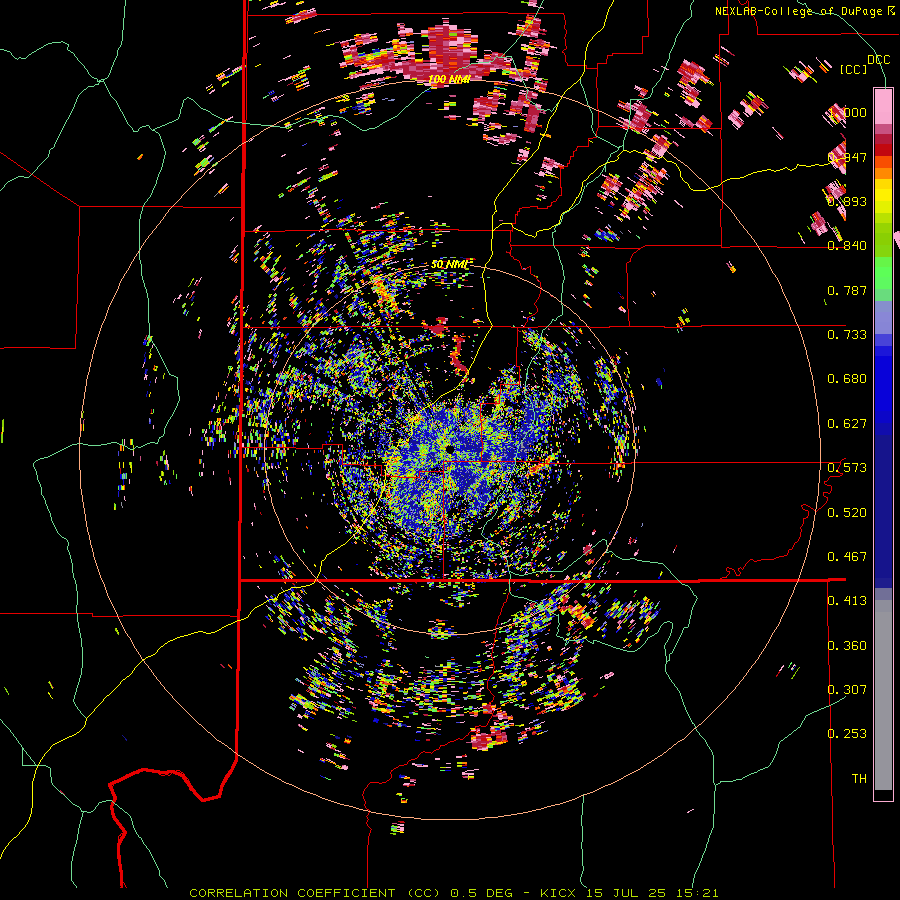Select the 0.893 scale value
The image size is (900, 900).
(847, 201)
